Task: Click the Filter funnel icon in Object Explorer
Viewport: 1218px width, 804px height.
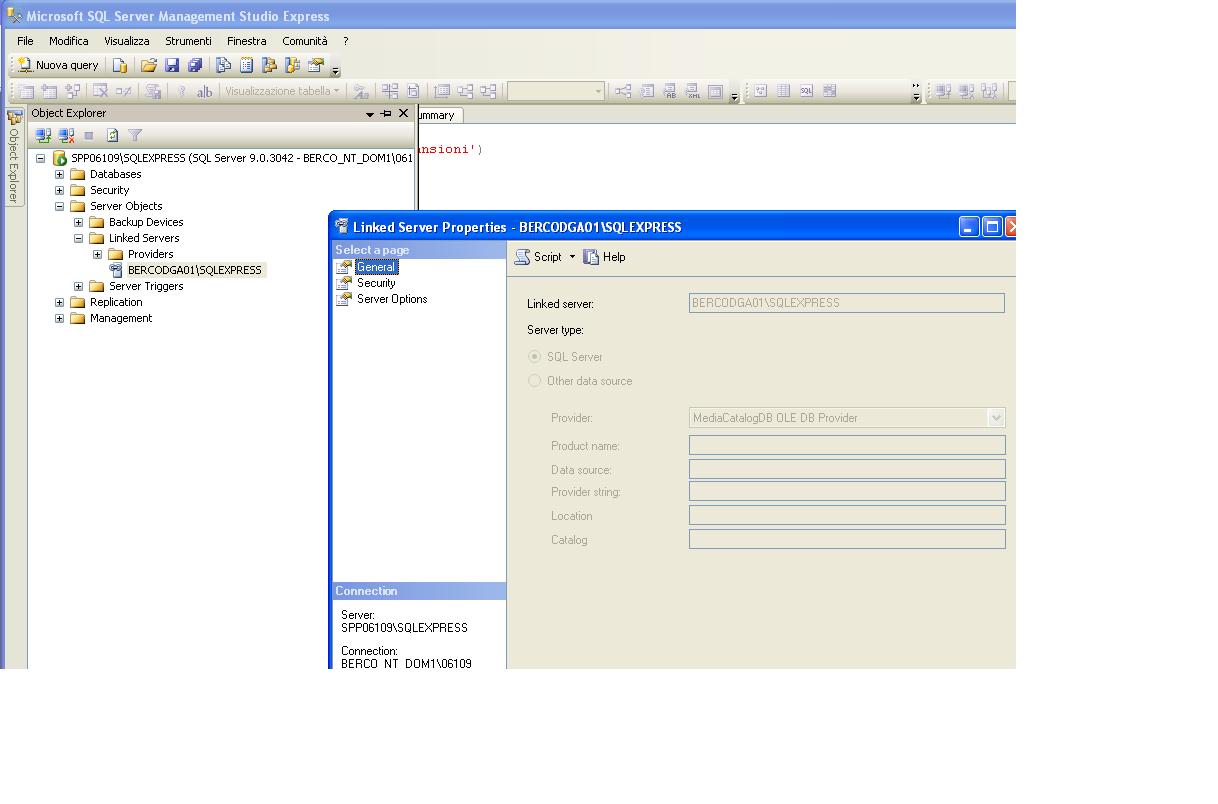Action: [135, 135]
